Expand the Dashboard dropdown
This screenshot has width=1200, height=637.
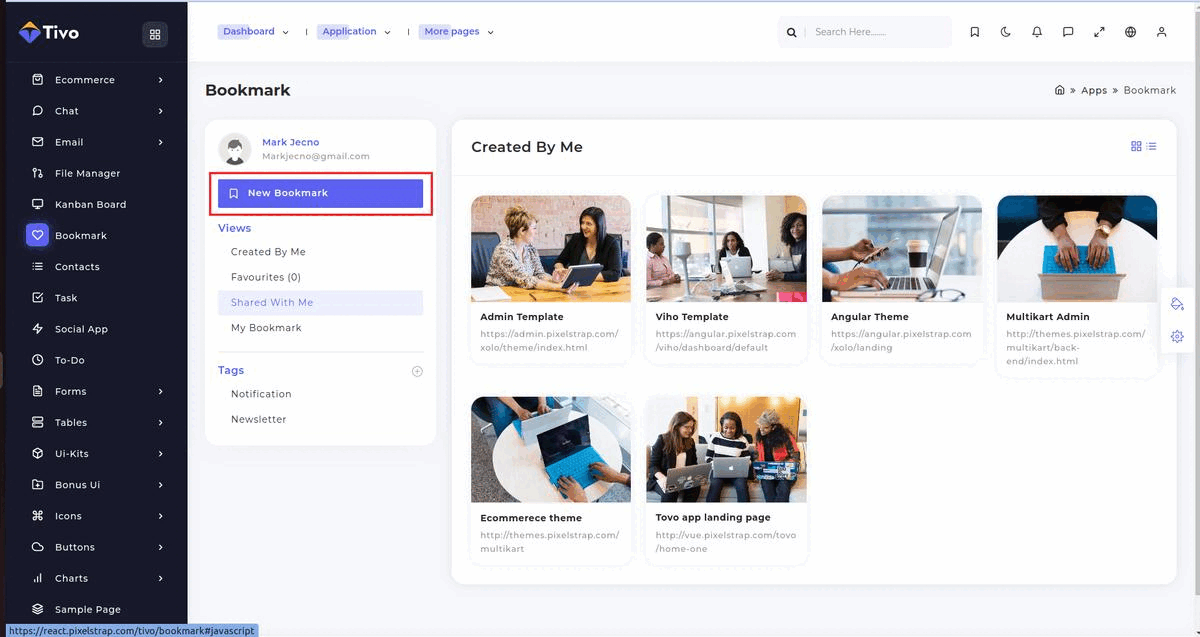tap(256, 32)
